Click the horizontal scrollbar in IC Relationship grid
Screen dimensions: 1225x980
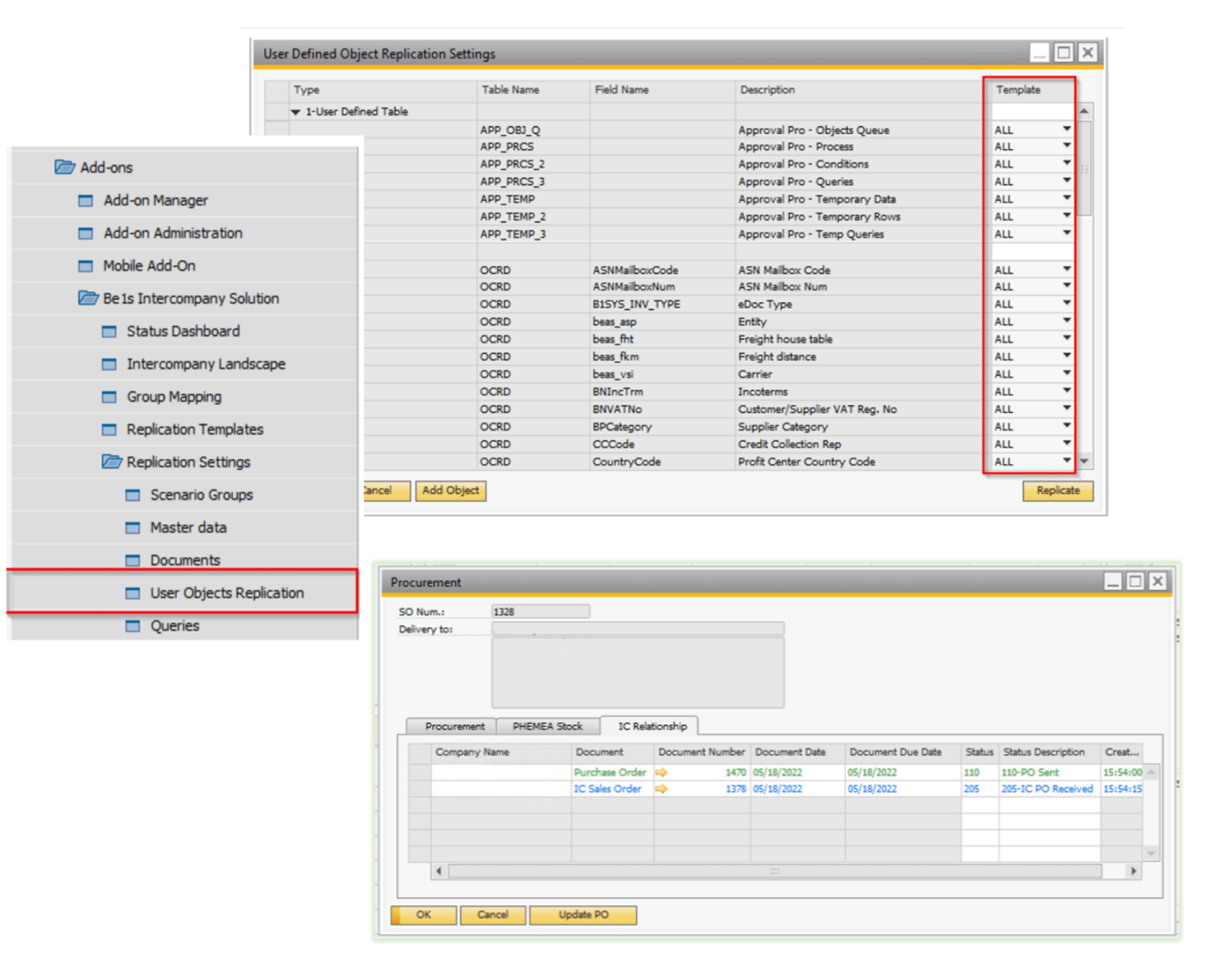[x=774, y=872]
